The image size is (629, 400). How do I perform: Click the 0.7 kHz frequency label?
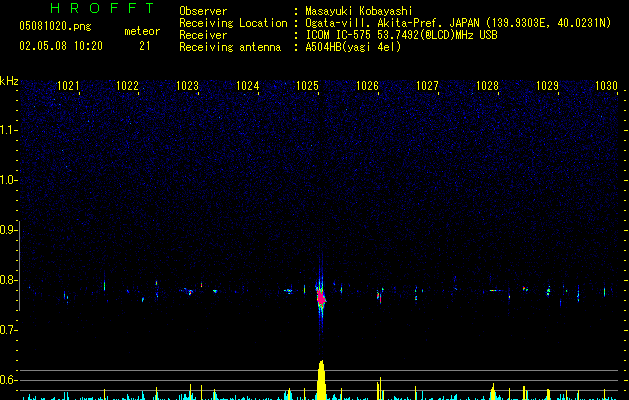tap(8, 330)
